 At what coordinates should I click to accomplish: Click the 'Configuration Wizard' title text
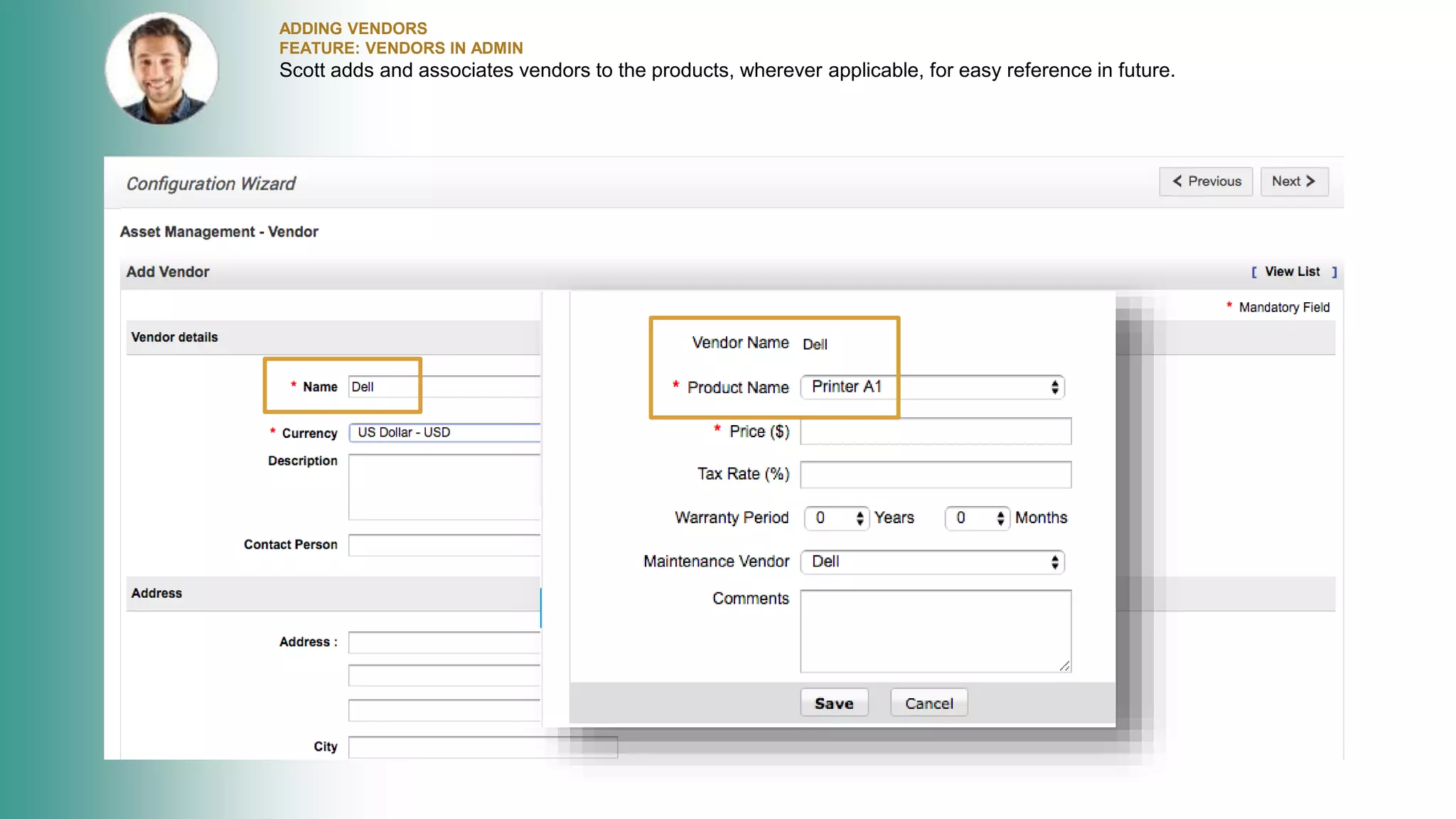210,183
